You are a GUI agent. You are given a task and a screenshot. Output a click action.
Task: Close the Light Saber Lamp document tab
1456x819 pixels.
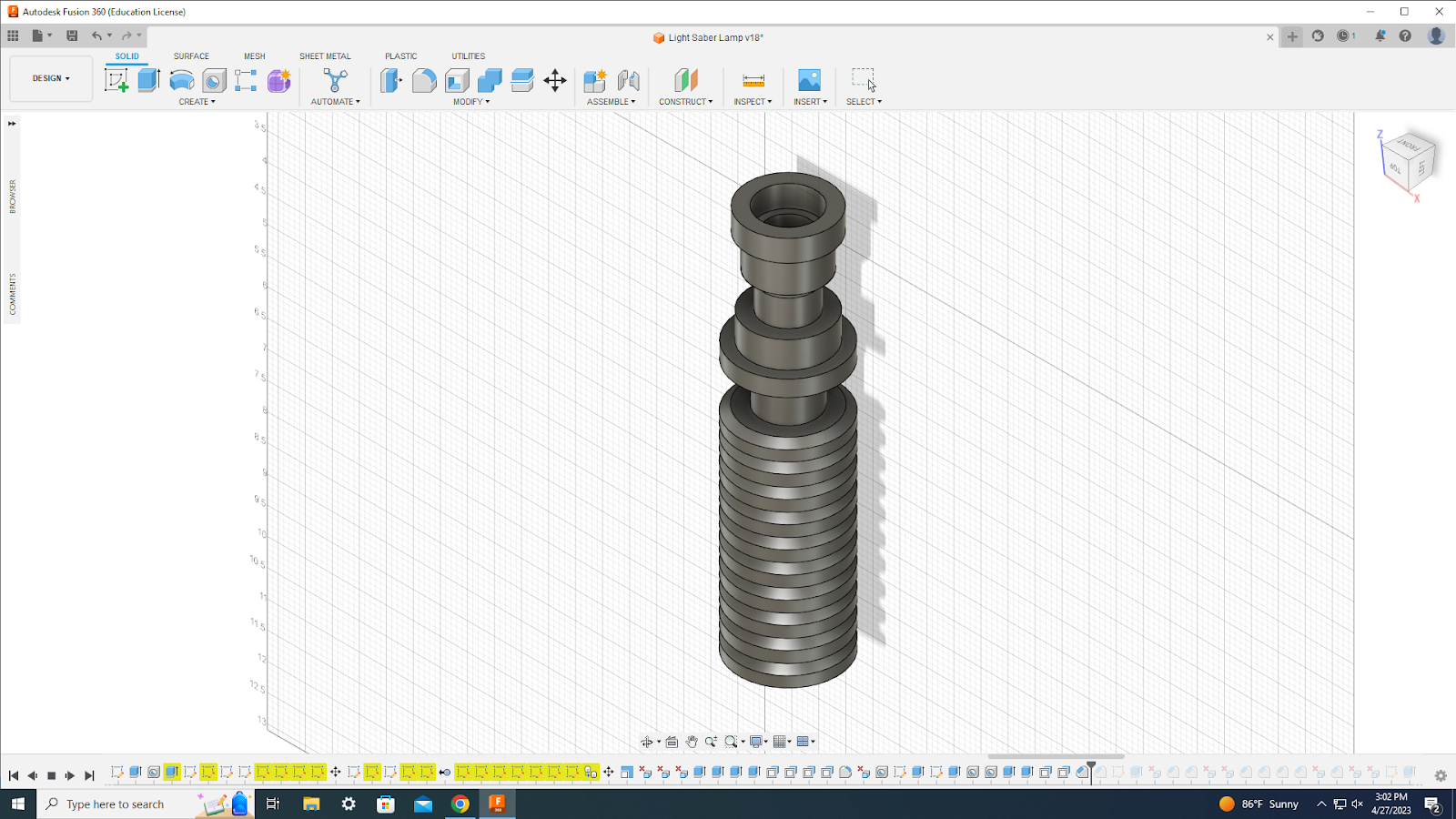pyautogui.click(x=1270, y=37)
